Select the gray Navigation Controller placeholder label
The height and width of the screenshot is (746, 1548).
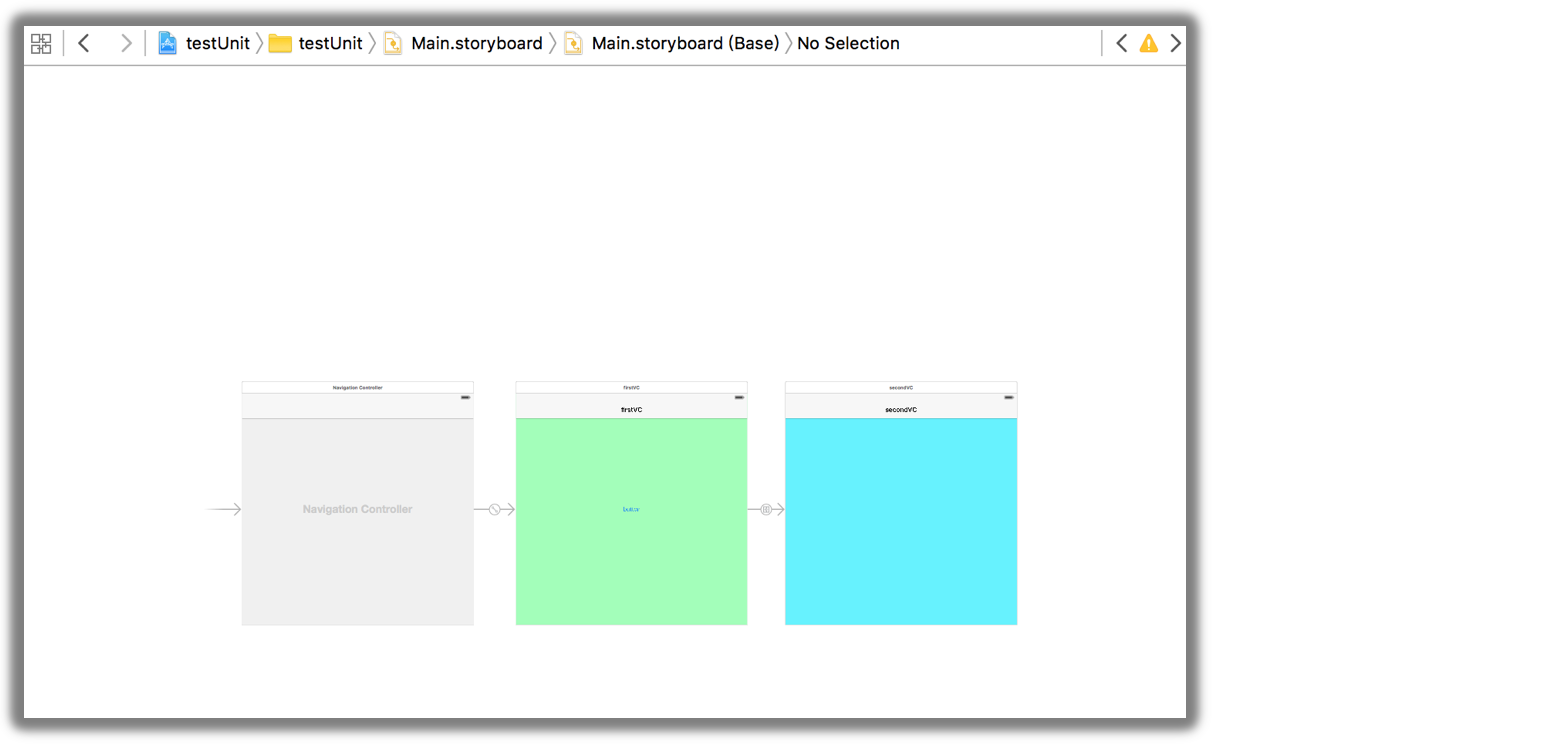(x=358, y=510)
